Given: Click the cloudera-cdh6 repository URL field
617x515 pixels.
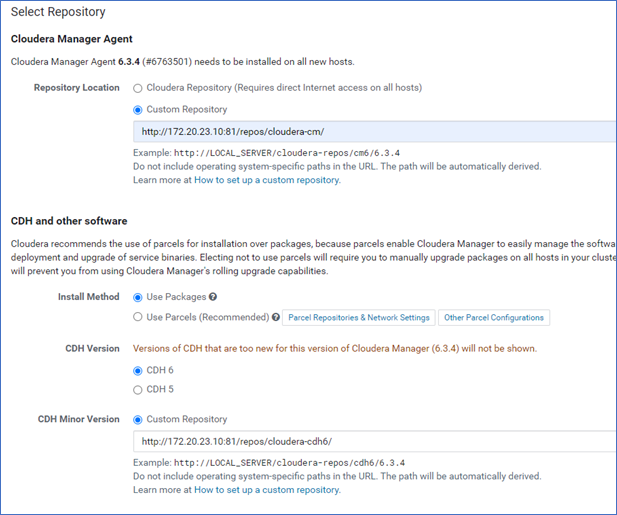Looking at the screenshot, I should [x=374, y=441].
